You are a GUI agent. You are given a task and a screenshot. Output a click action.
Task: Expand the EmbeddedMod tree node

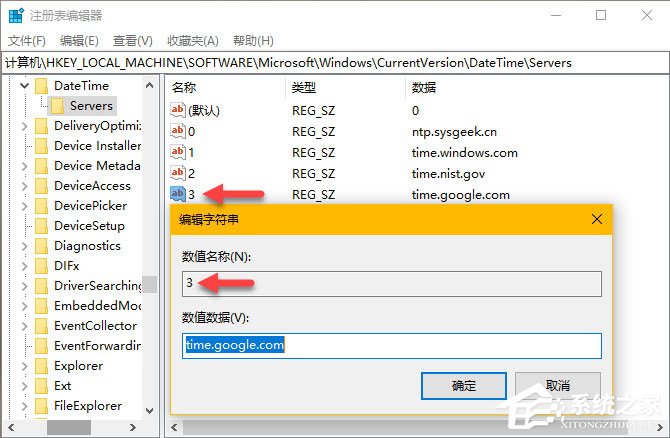[24, 306]
